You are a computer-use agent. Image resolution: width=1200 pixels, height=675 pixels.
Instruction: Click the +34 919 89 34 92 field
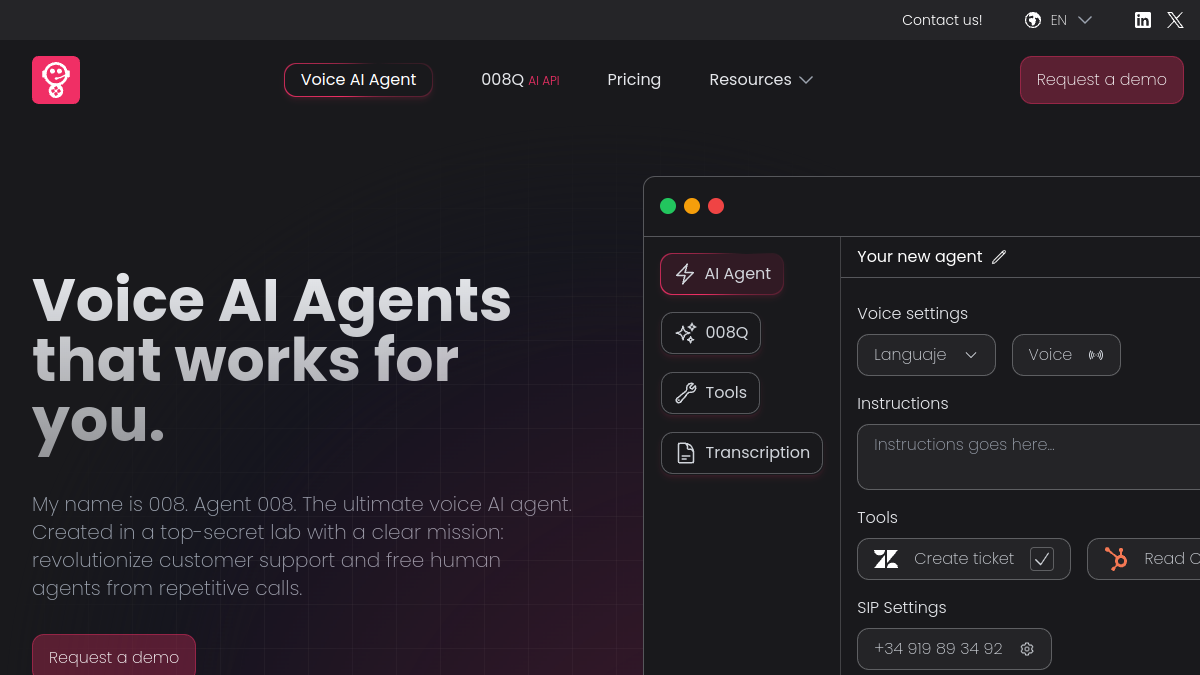pyautogui.click(x=954, y=649)
